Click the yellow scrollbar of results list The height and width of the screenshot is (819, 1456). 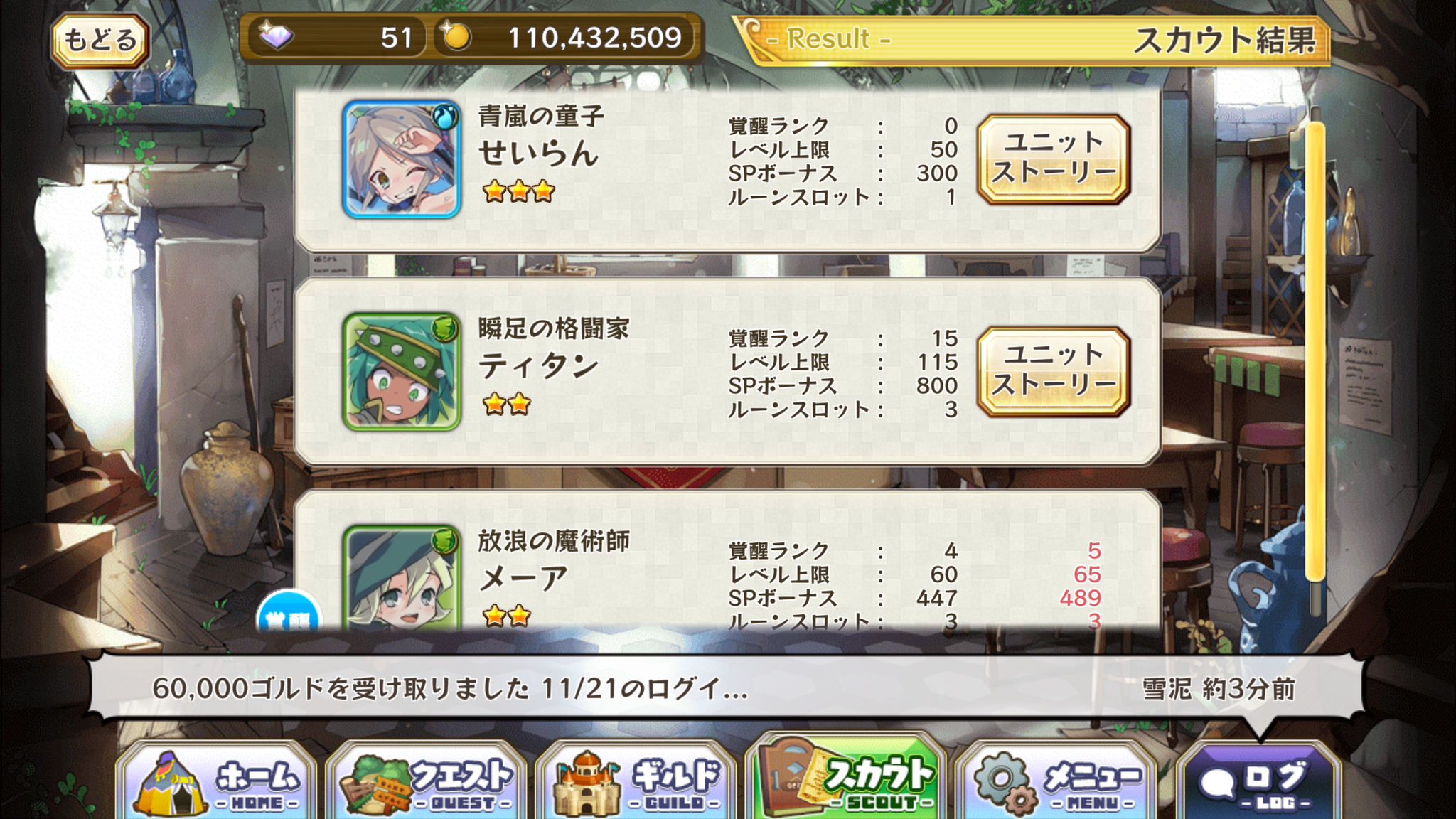click(1315, 352)
